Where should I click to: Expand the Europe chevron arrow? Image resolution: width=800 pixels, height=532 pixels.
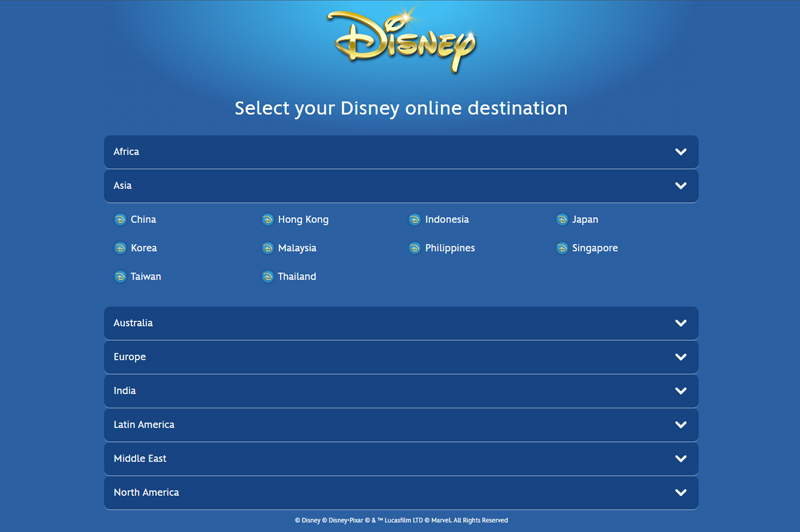680,357
